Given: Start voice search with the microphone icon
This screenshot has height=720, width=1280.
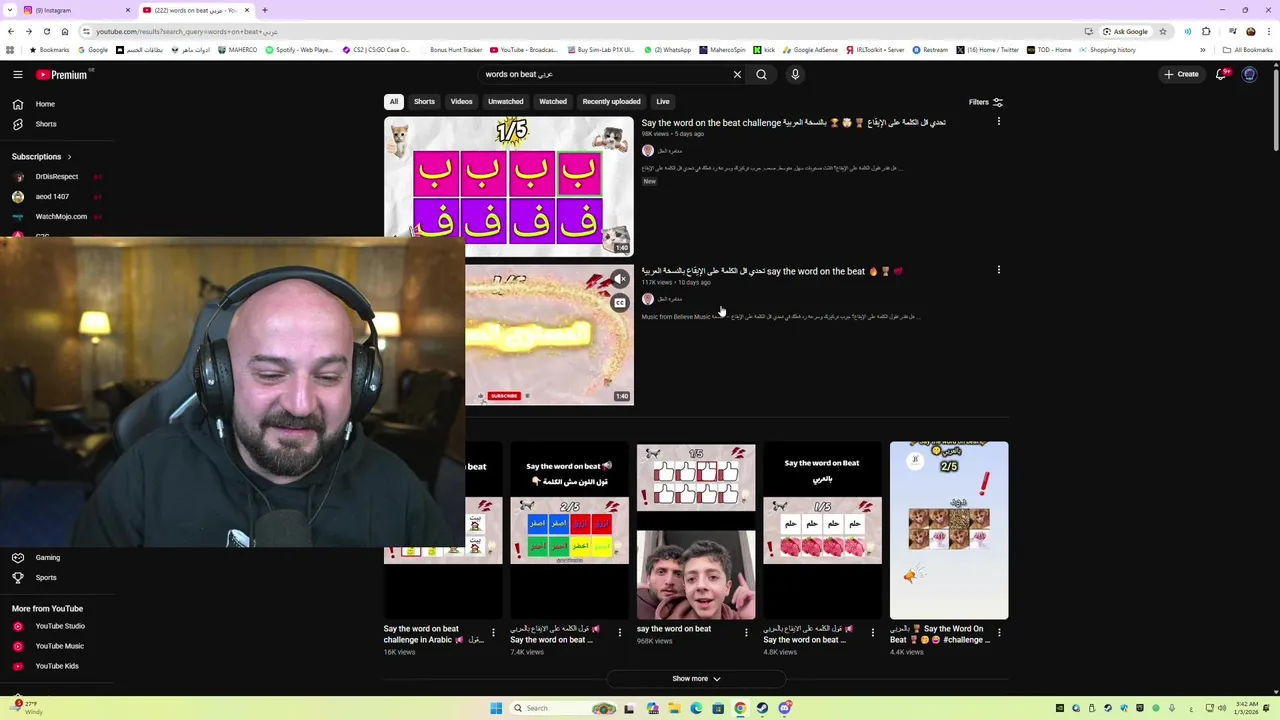Looking at the screenshot, I should tap(795, 74).
